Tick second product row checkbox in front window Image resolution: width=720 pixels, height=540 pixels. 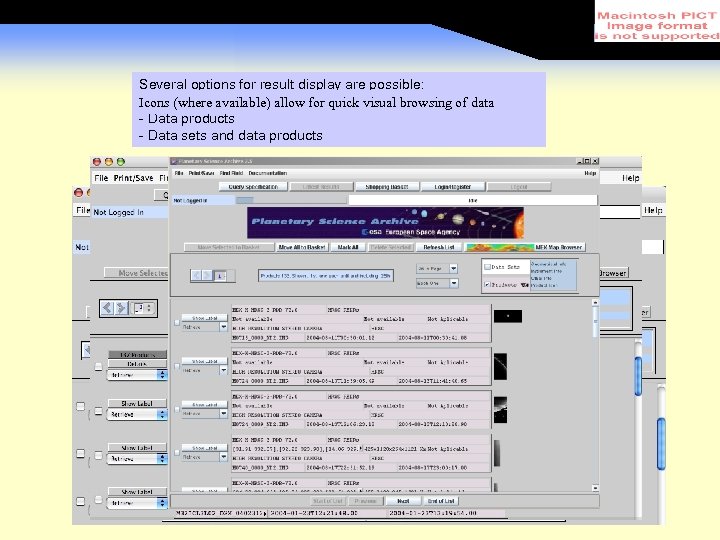tap(177, 366)
